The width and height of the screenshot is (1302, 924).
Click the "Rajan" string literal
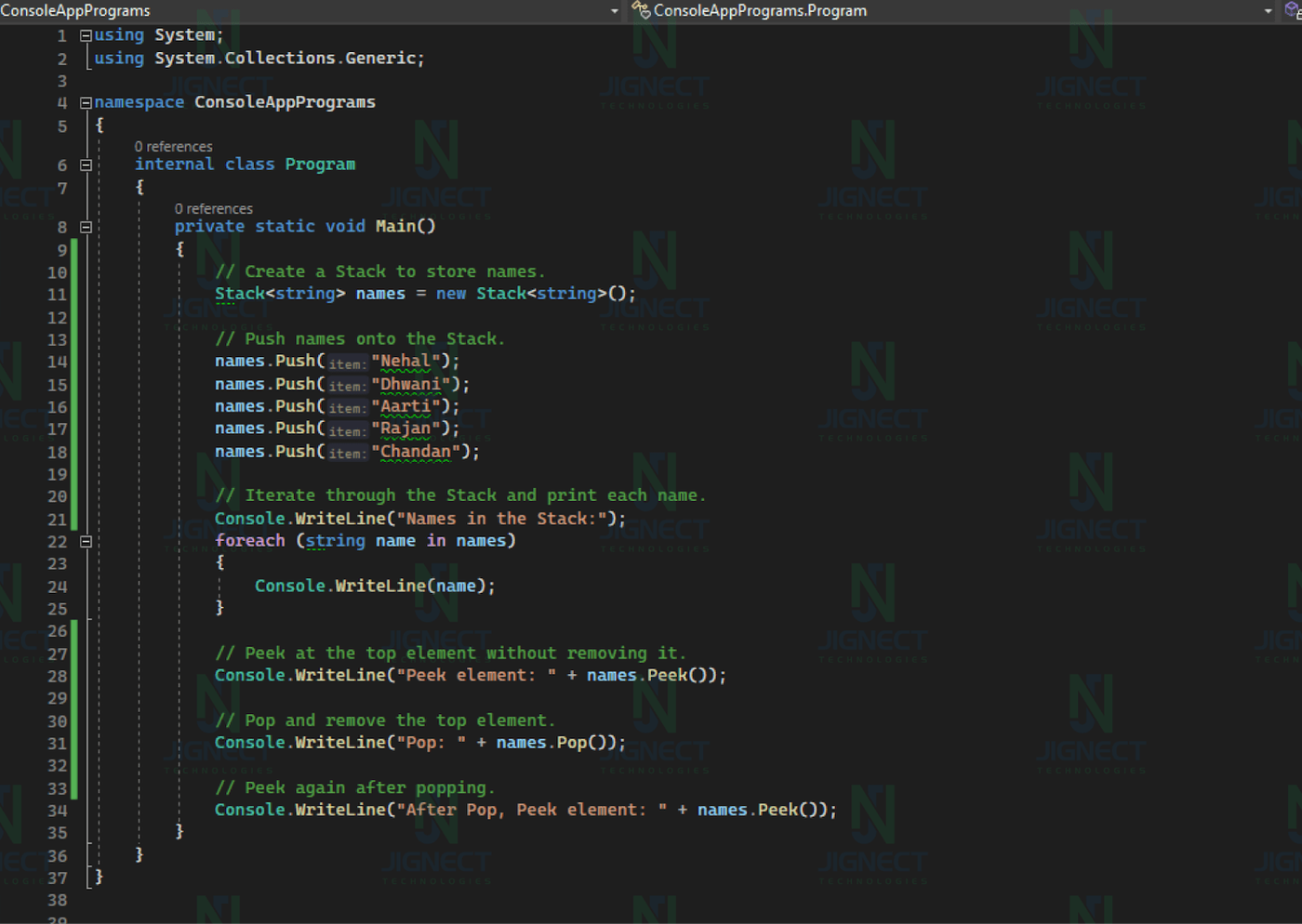pyautogui.click(x=405, y=429)
